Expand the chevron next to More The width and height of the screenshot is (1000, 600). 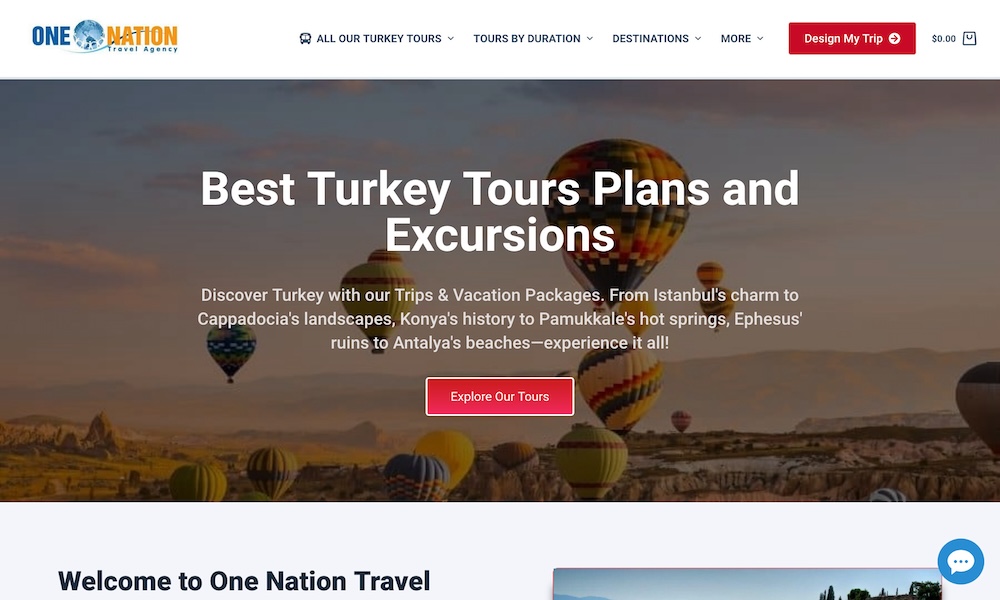[x=760, y=38]
